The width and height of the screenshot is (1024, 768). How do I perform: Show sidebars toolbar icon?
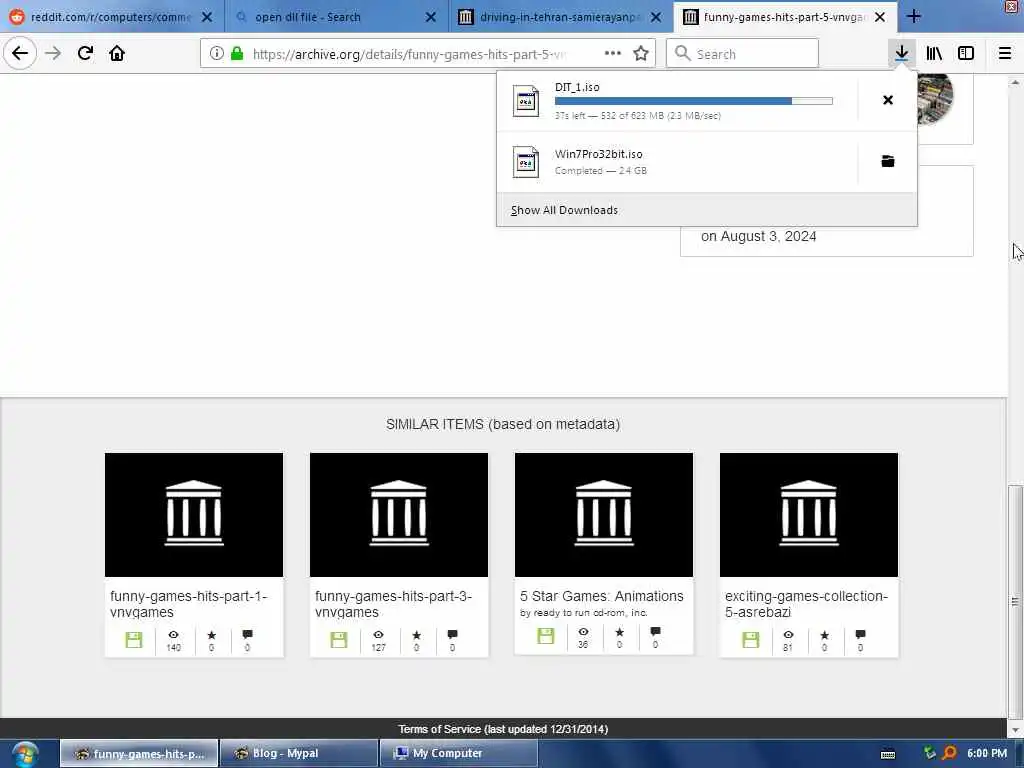pos(966,53)
